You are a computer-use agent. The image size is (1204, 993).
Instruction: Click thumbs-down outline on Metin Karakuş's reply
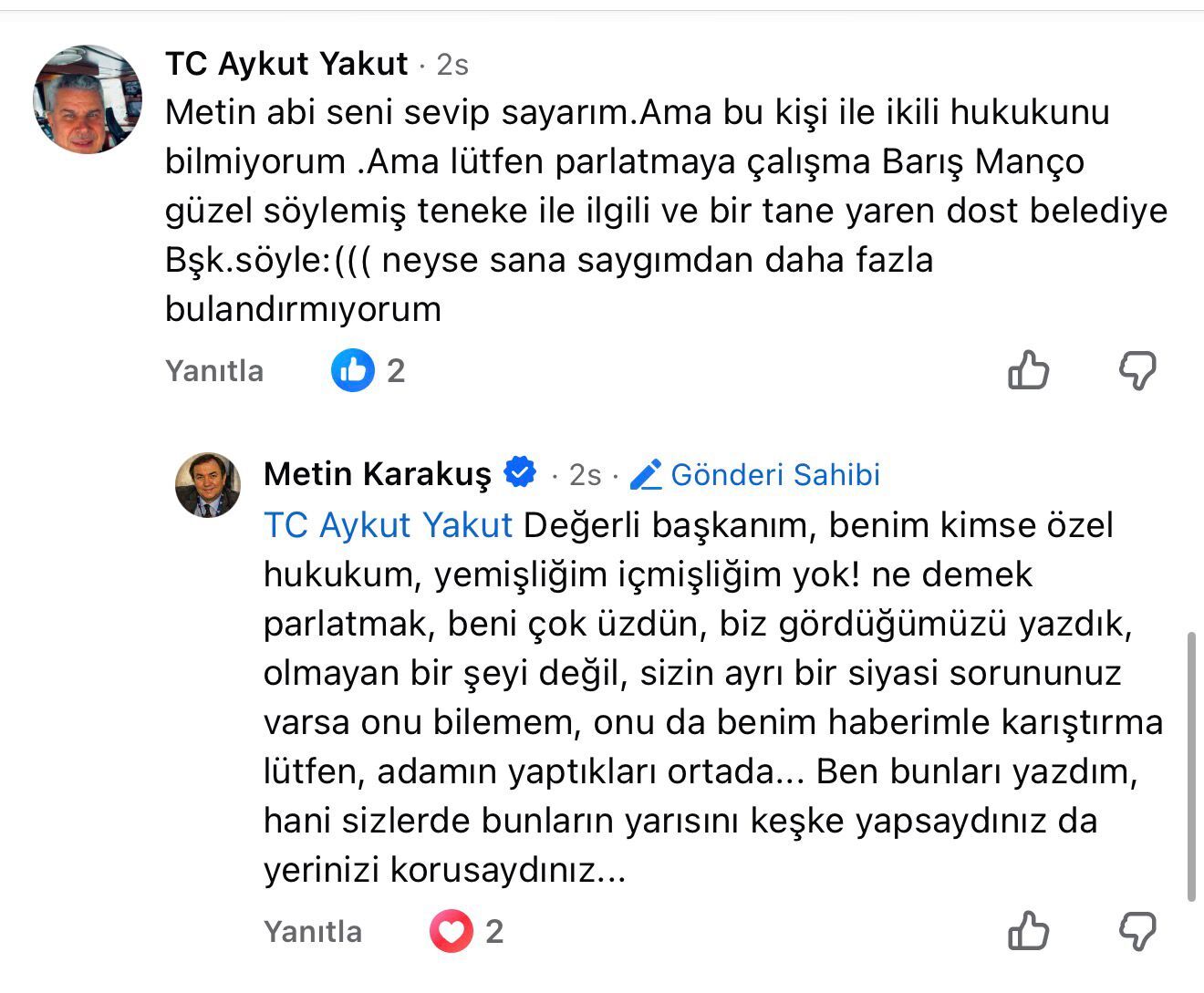point(1137,931)
